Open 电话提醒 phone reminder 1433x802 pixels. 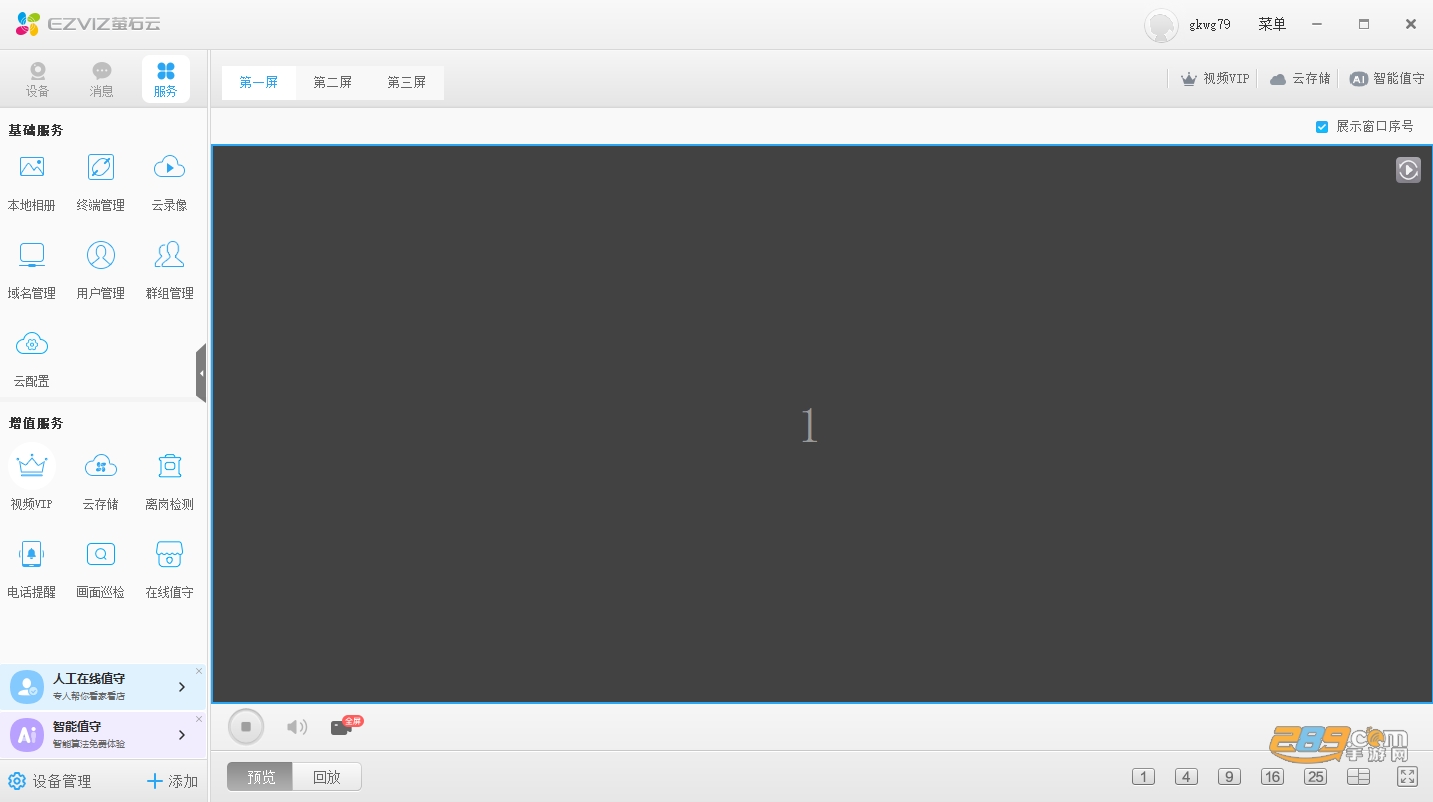pos(32,567)
